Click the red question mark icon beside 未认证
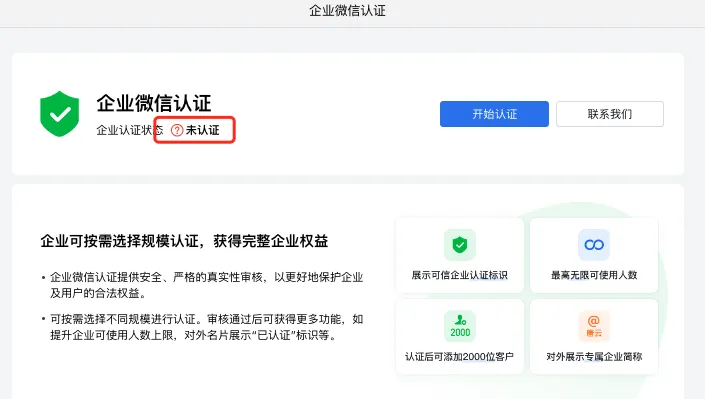 tap(177, 130)
